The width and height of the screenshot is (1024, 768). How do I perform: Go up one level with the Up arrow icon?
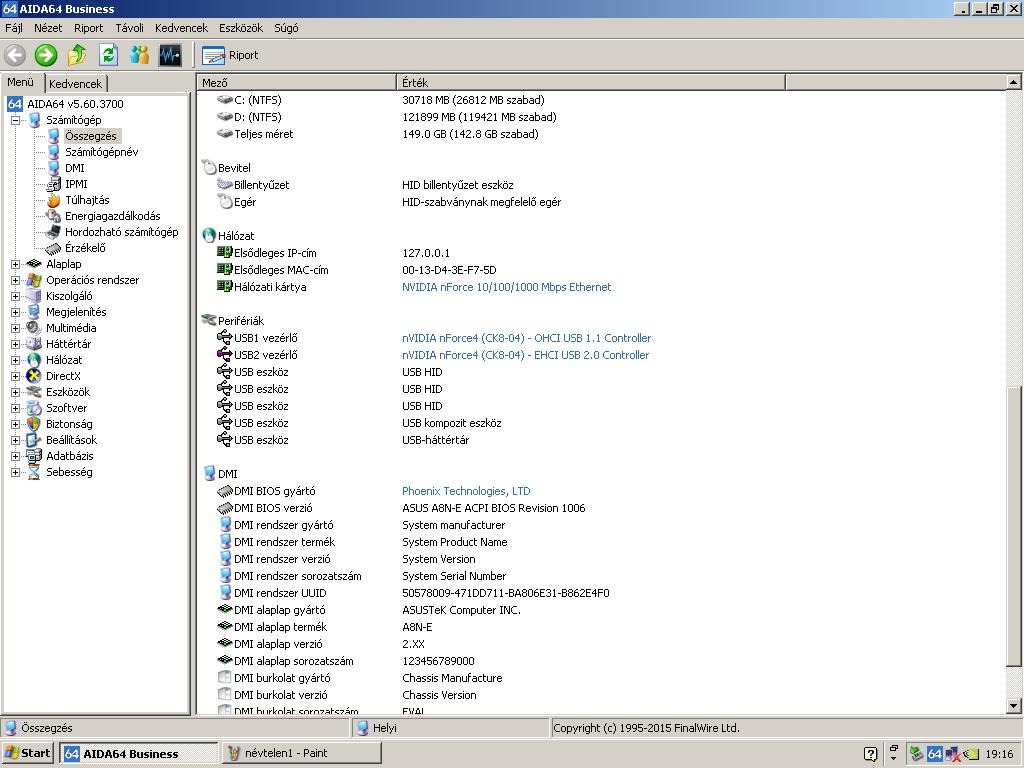coord(77,56)
